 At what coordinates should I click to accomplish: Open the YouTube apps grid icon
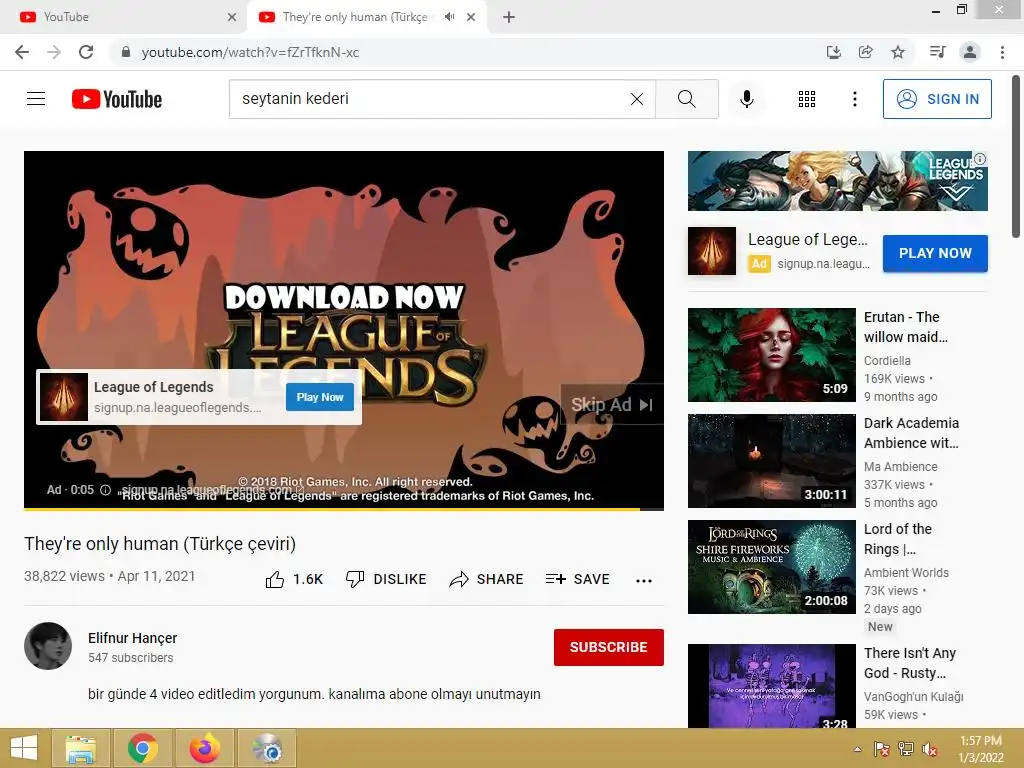807,99
